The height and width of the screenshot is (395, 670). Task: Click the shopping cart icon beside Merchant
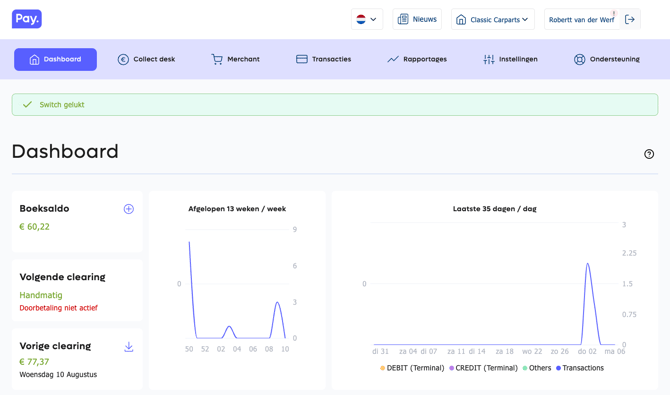click(217, 59)
